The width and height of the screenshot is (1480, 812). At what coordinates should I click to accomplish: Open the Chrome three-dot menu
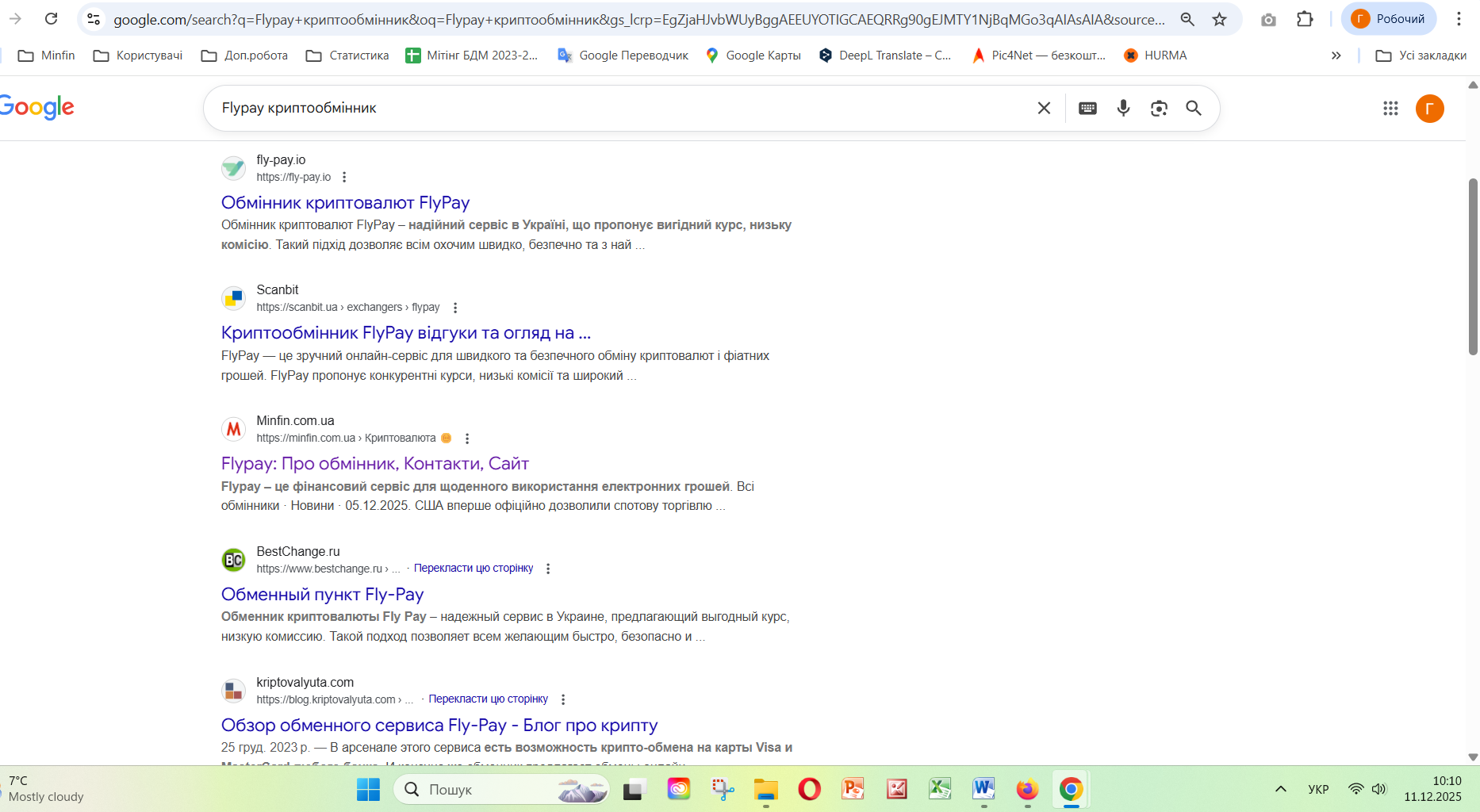click(1459, 19)
